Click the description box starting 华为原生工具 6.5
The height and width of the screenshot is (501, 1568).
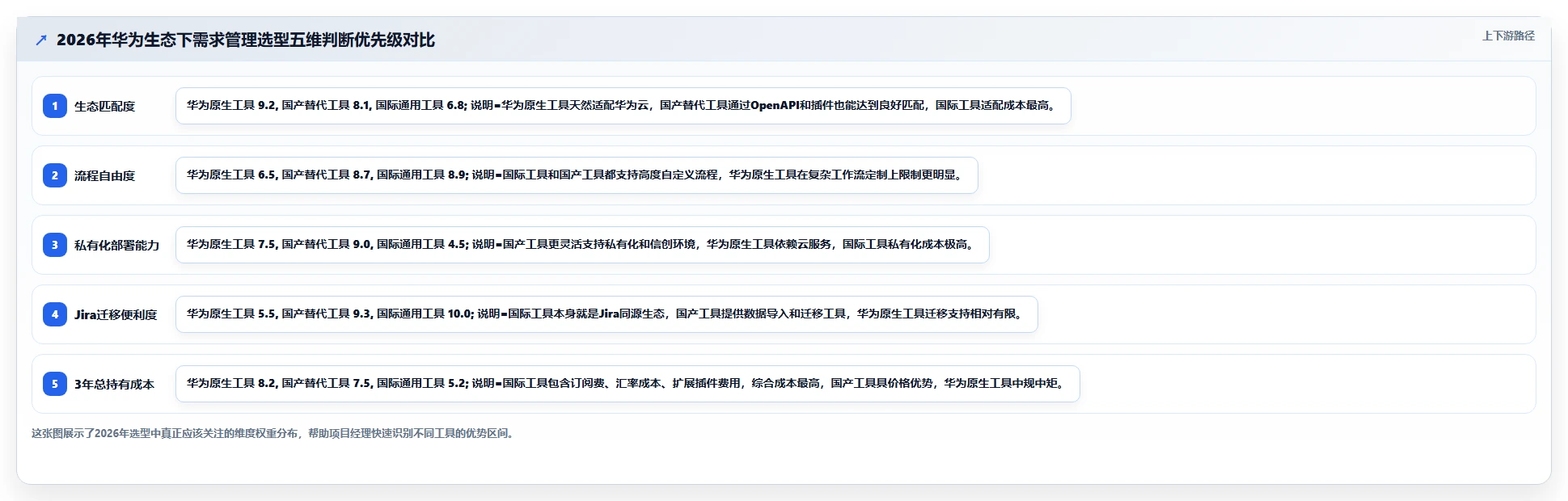click(x=577, y=175)
